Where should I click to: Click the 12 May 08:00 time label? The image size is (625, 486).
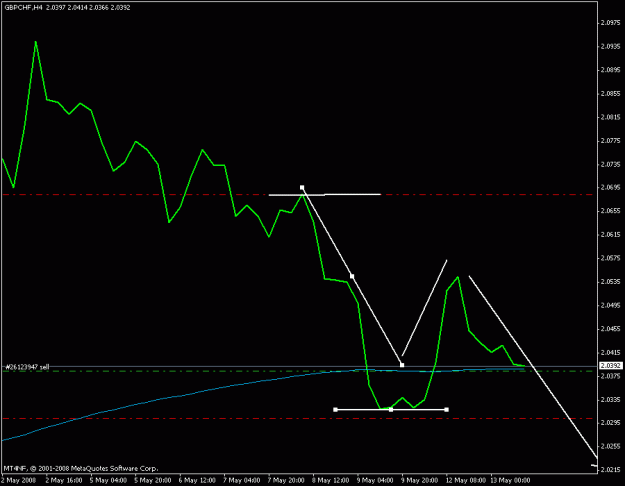pos(466,480)
